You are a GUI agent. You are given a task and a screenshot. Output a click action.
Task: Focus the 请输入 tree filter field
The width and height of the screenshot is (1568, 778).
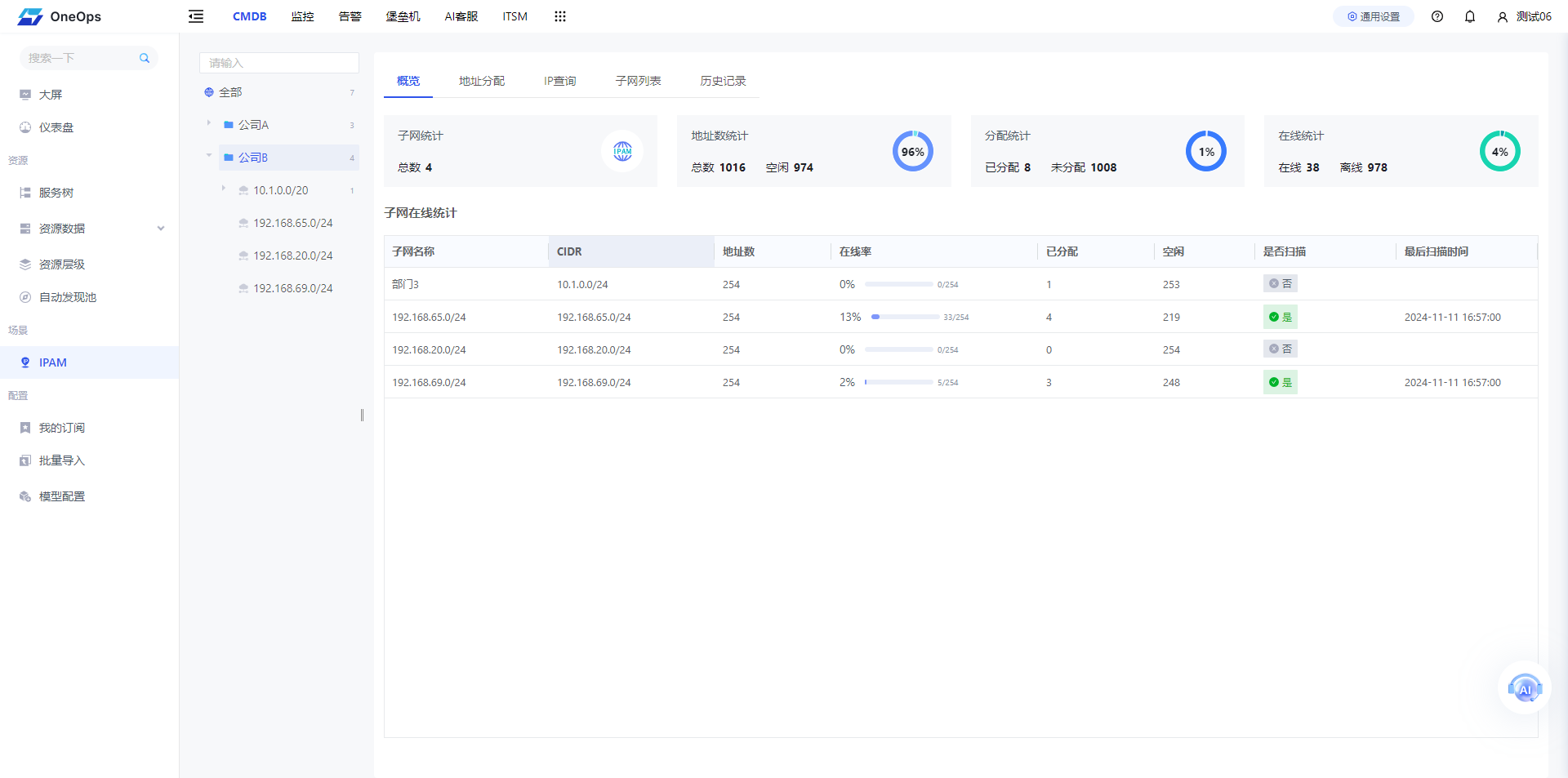pyautogui.click(x=279, y=63)
